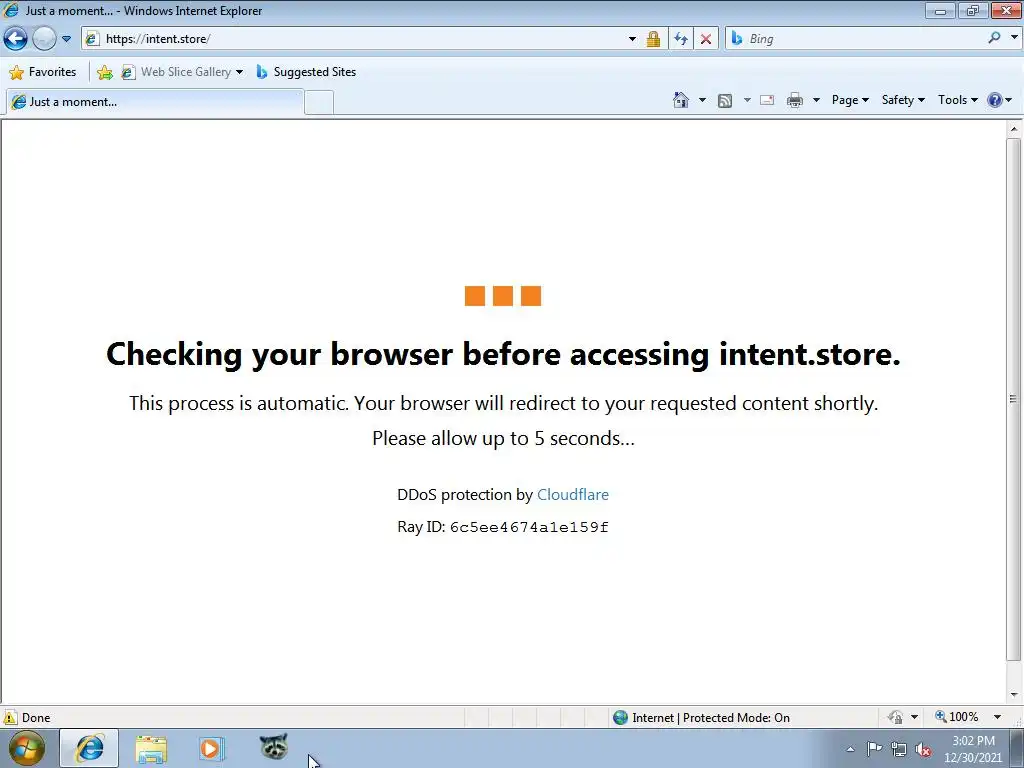This screenshot has width=1024, height=768.
Task: Click 'Internet | Protected Mode: On' status text
Action: tap(711, 718)
